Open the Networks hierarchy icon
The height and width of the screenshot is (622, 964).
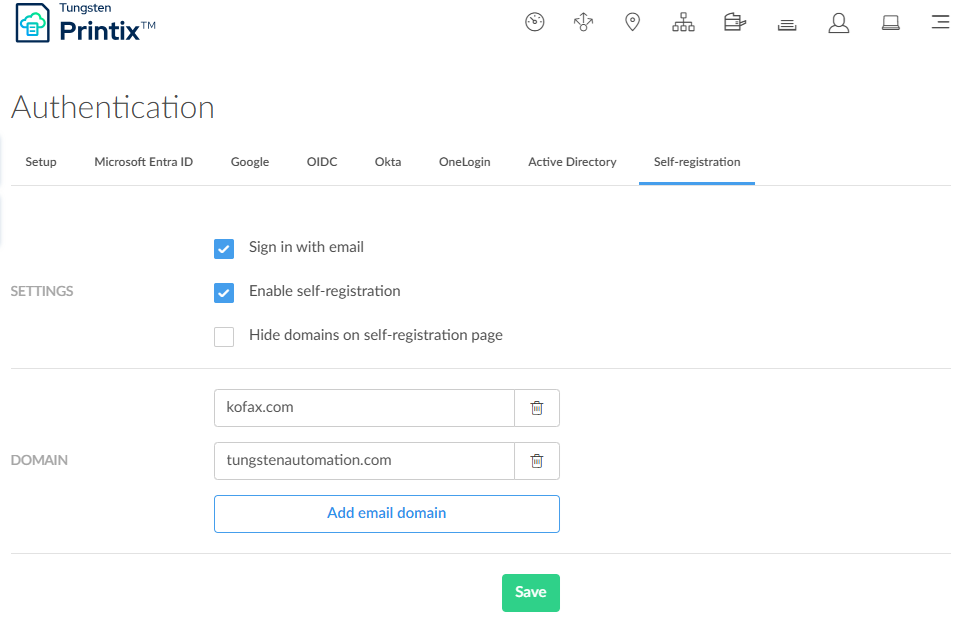[683, 22]
